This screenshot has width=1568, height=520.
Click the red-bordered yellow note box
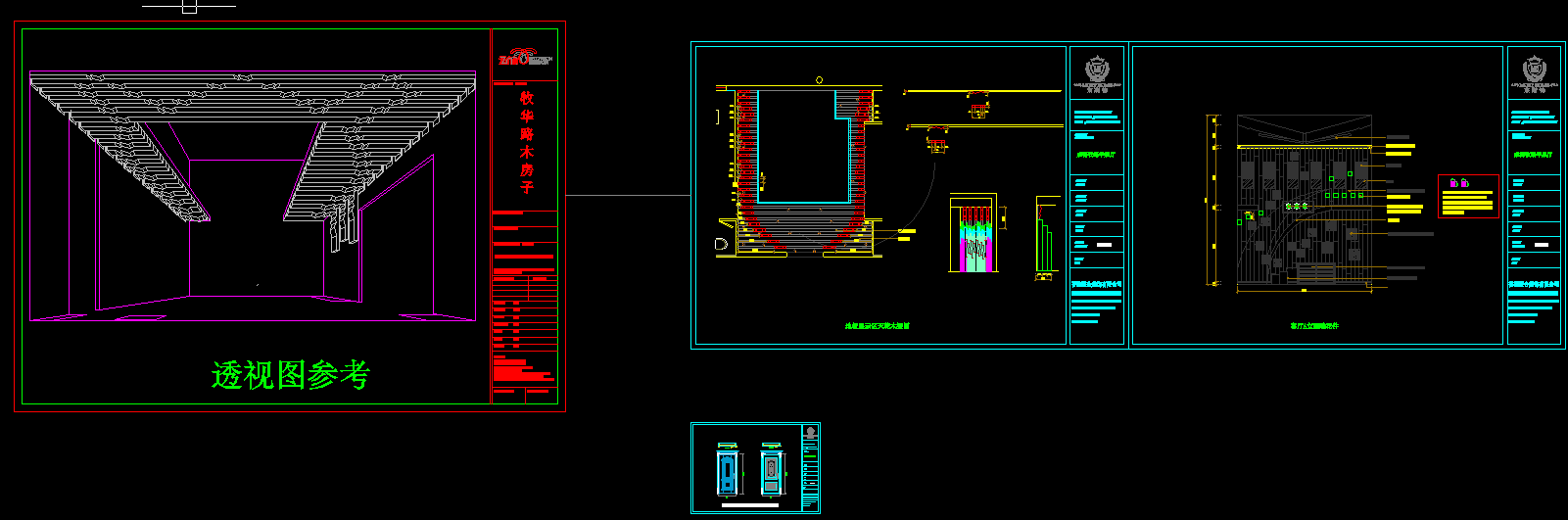tap(1468, 196)
